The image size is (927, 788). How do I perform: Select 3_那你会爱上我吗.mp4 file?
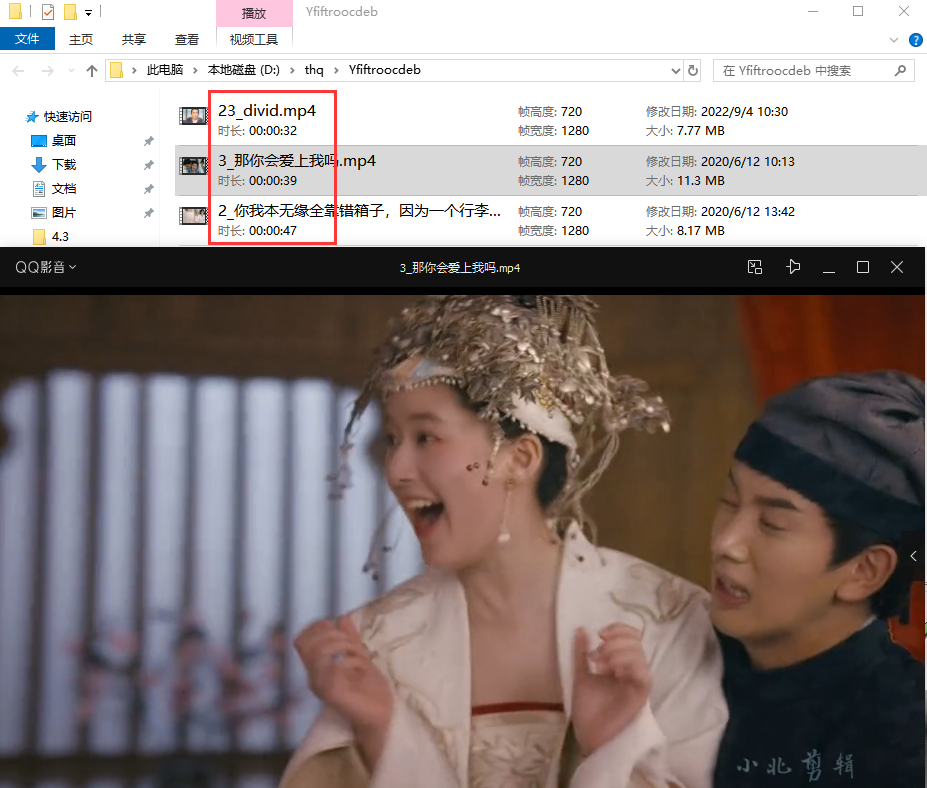tap(549, 171)
